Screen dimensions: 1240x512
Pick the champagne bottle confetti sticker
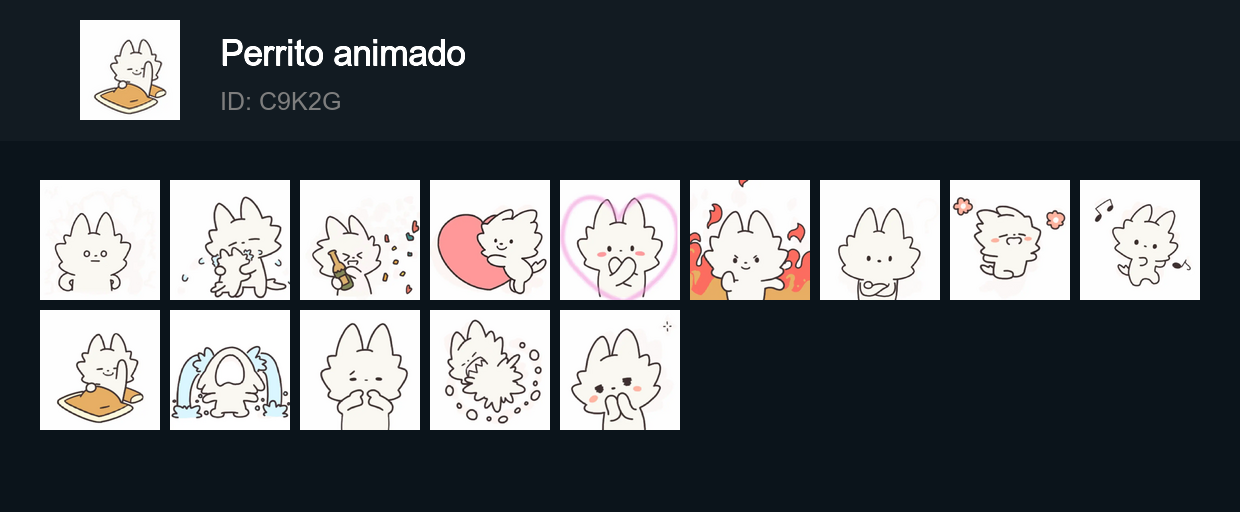pyautogui.click(x=360, y=240)
